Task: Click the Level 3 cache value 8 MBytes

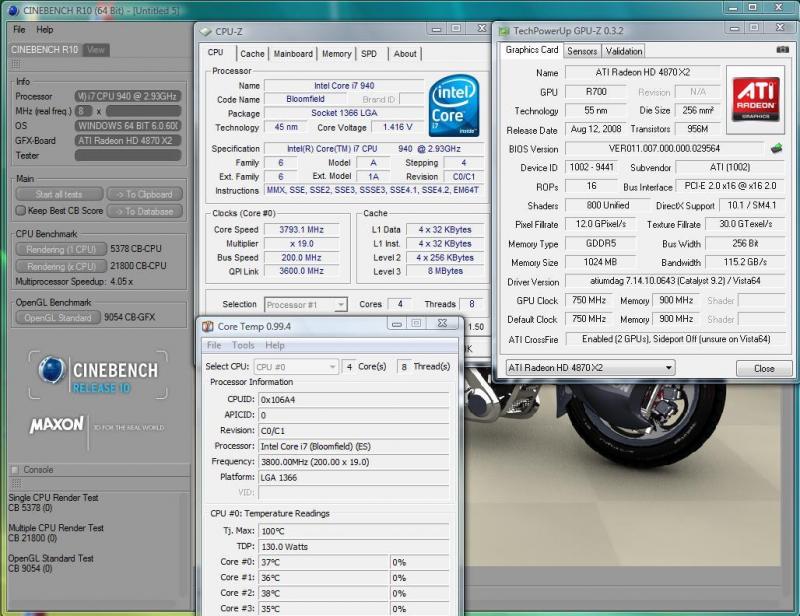Action: click(x=445, y=271)
